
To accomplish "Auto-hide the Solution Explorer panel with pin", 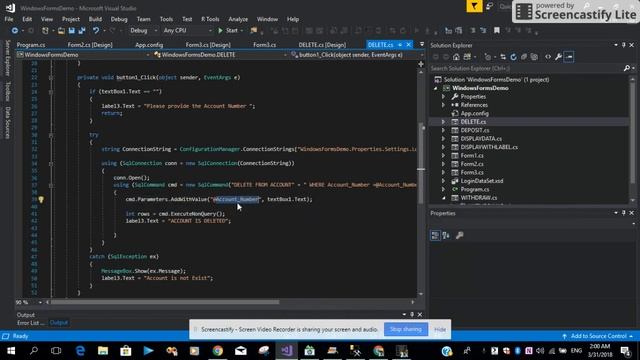I will coord(624,45).
